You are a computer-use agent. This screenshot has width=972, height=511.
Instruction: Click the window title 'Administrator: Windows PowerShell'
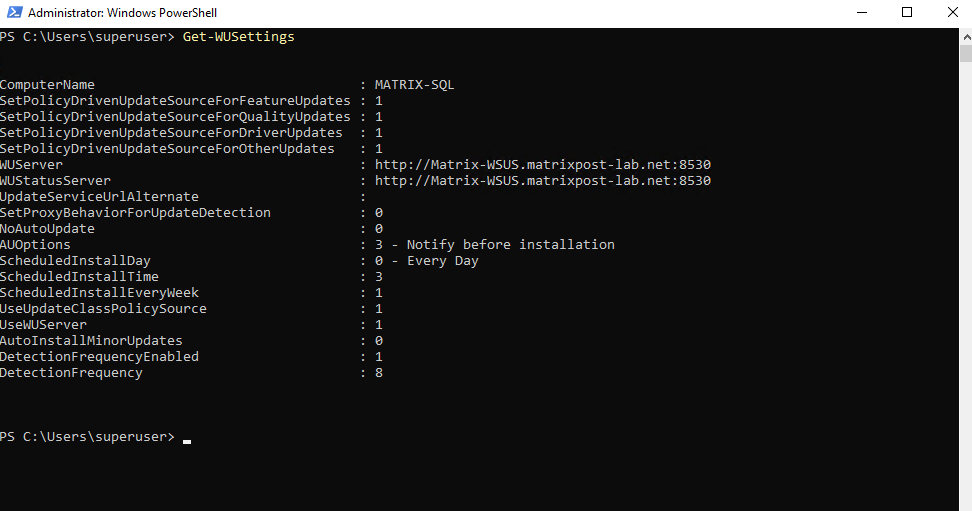click(x=122, y=13)
